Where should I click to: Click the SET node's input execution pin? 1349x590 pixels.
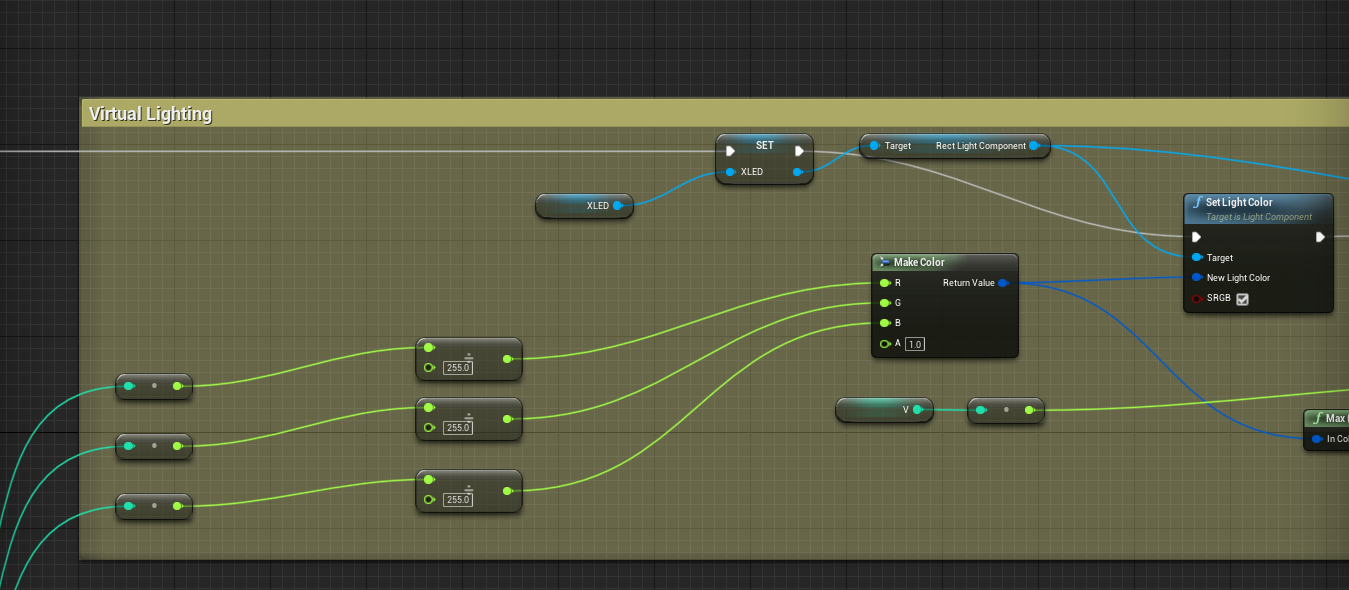(731, 151)
